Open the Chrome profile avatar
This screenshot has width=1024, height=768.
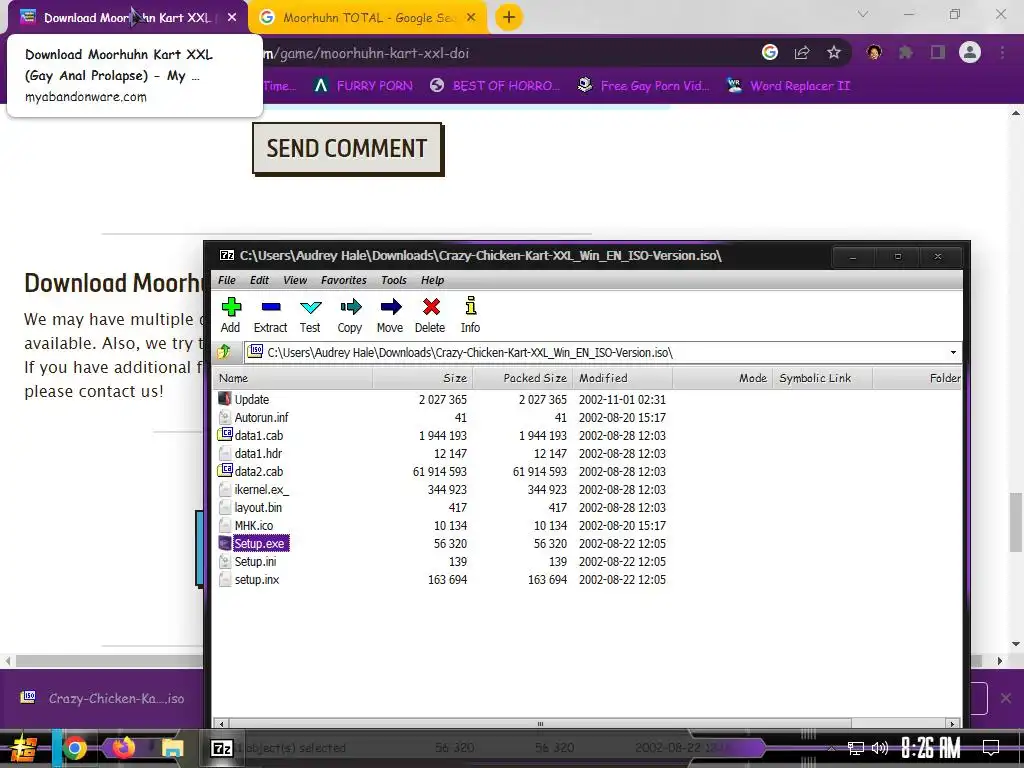point(970,52)
